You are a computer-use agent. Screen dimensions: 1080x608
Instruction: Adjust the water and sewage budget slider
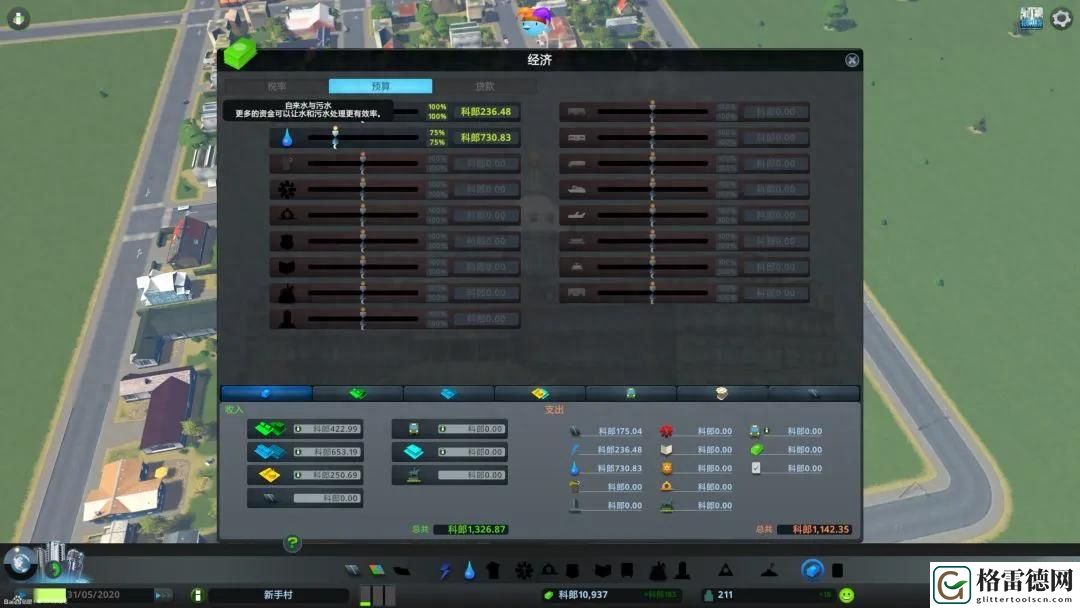click(x=363, y=138)
